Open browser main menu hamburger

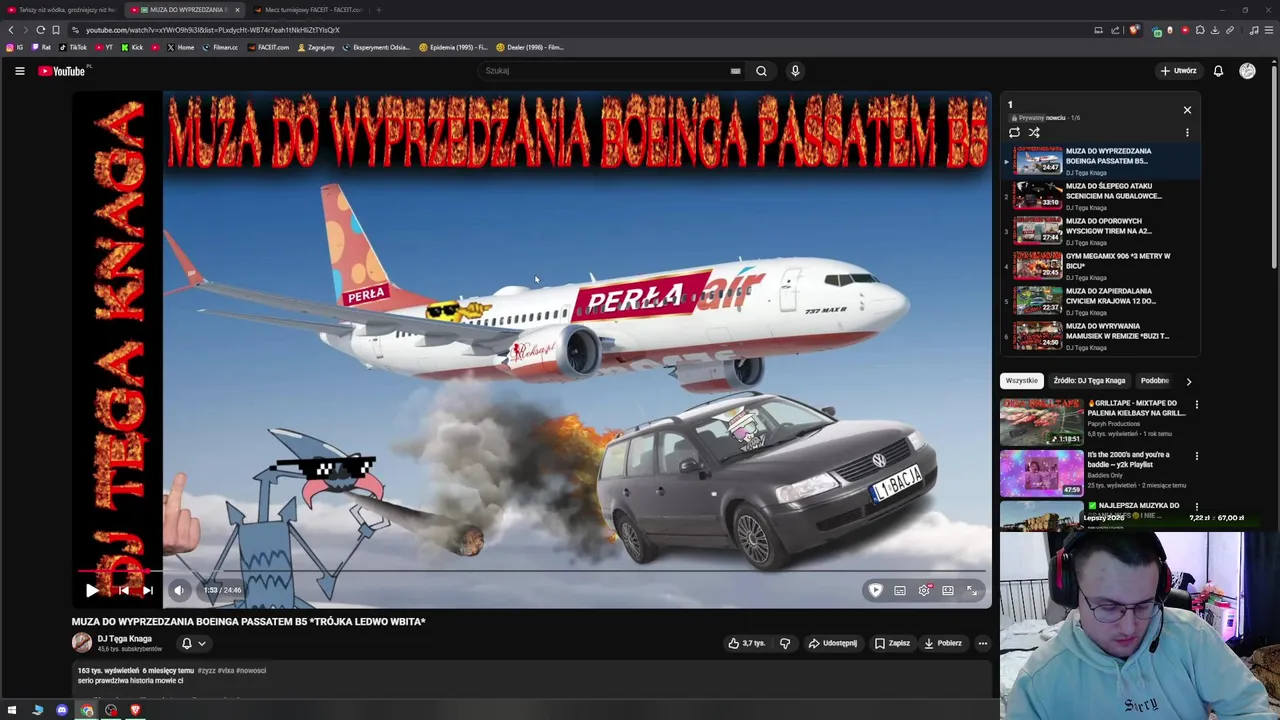[x=1269, y=30]
